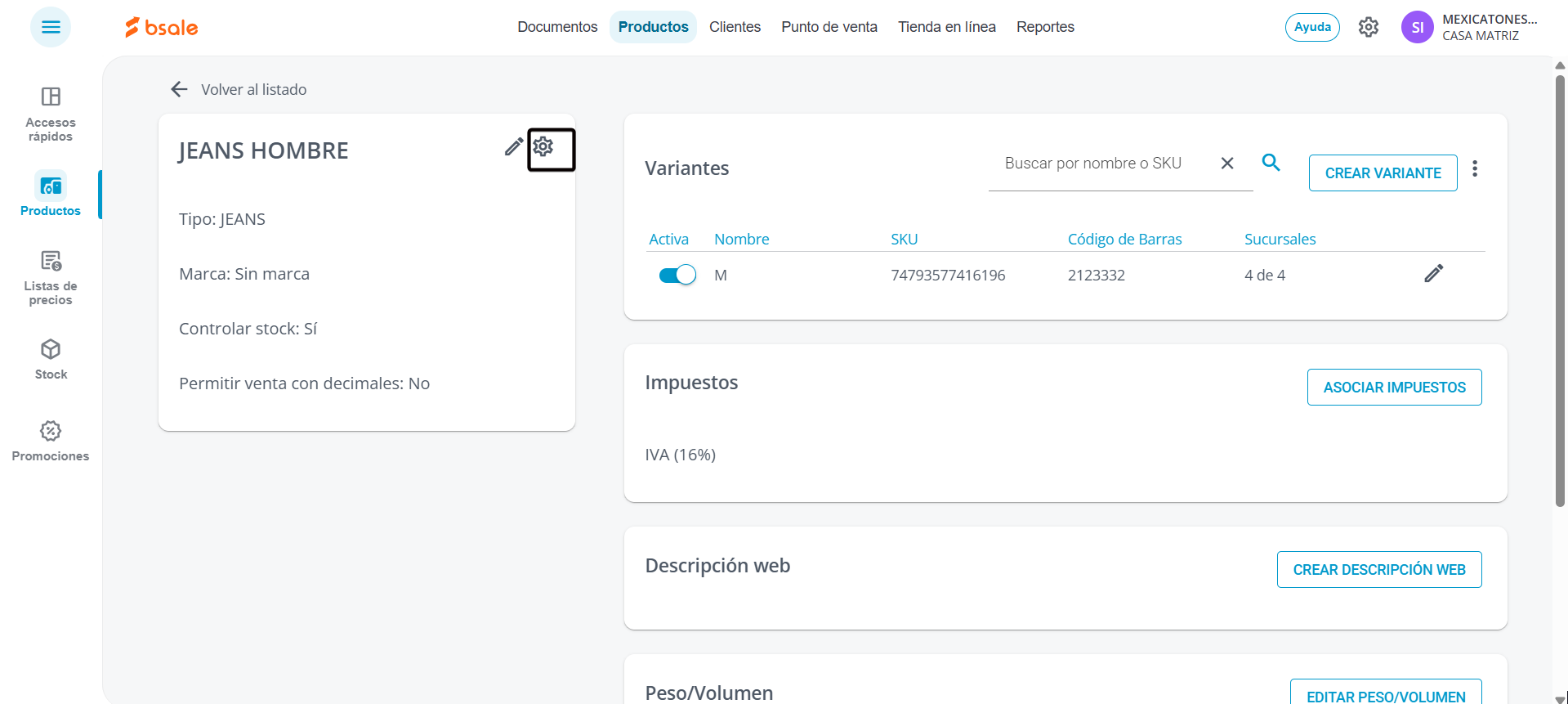Open Accesos rápidos in sidebar
This screenshot has height=704, width=1568.
[51, 114]
